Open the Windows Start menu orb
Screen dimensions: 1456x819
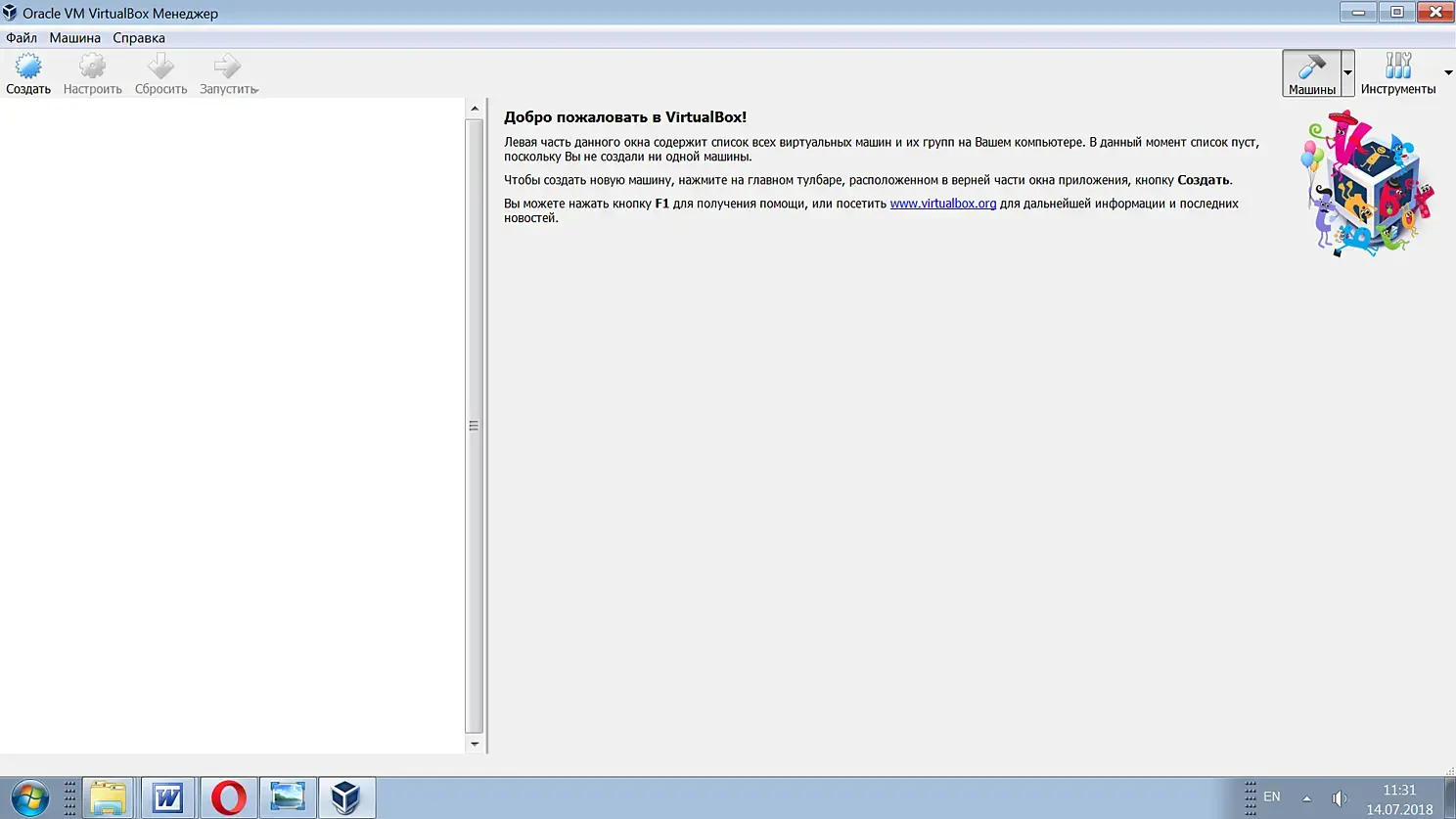(29, 797)
